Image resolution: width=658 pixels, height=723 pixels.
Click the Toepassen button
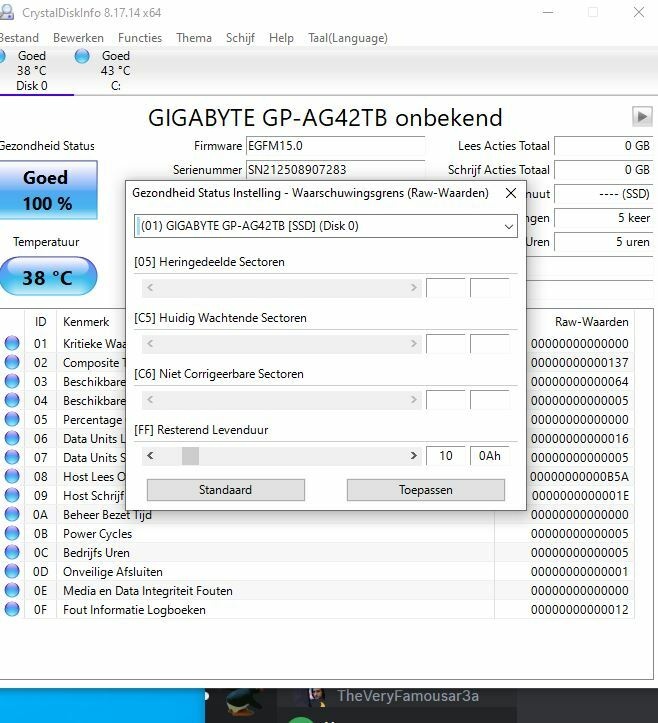pyautogui.click(x=426, y=490)
